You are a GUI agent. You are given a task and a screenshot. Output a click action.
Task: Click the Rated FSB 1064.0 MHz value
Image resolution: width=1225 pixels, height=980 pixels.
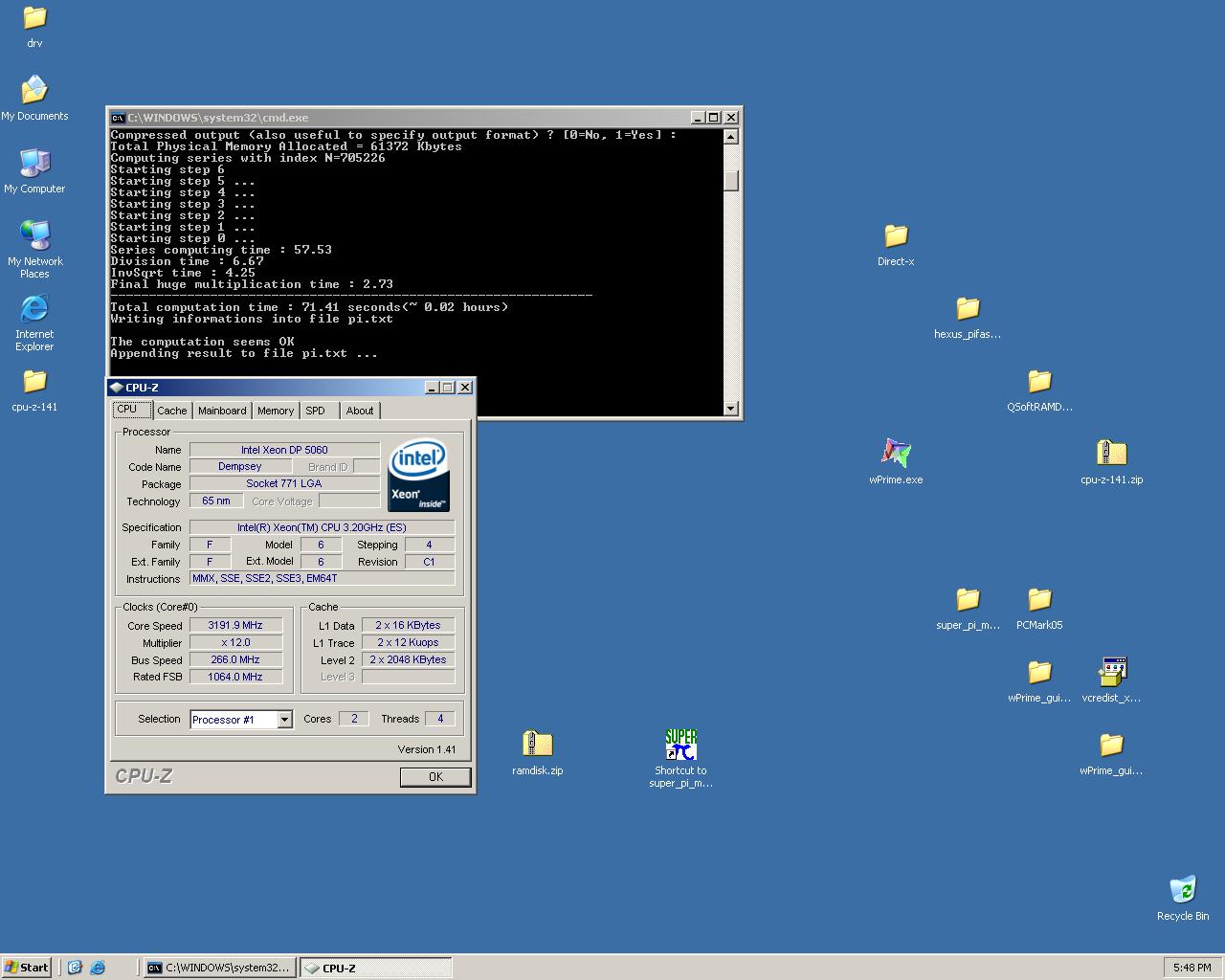pos(235,677)
